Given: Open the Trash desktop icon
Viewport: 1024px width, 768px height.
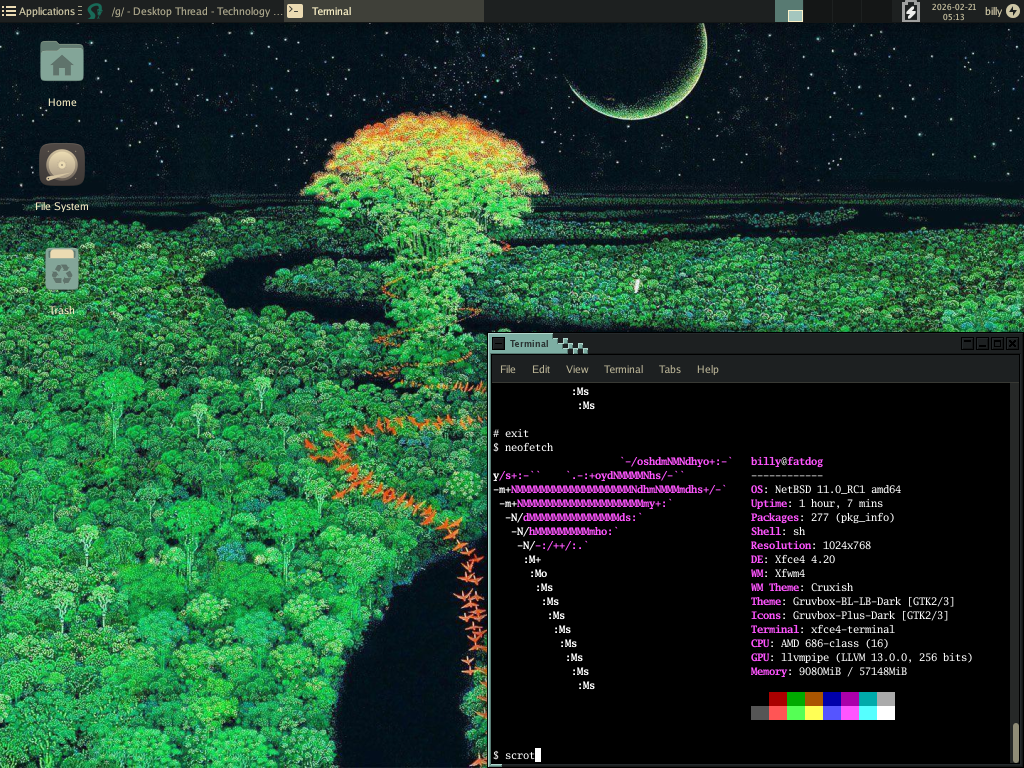Looking at the screenshot, I should [x=62, y=270].
